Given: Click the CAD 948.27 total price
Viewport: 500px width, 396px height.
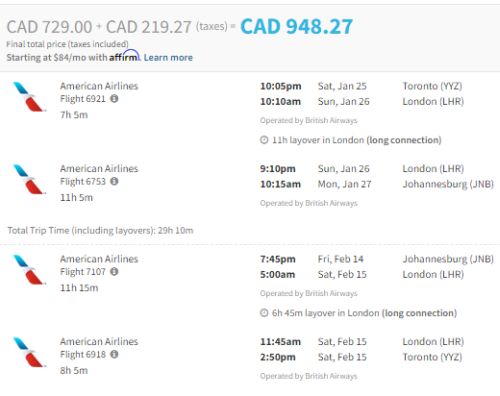Looking at the screenshot, I should [x=296, y=27].
